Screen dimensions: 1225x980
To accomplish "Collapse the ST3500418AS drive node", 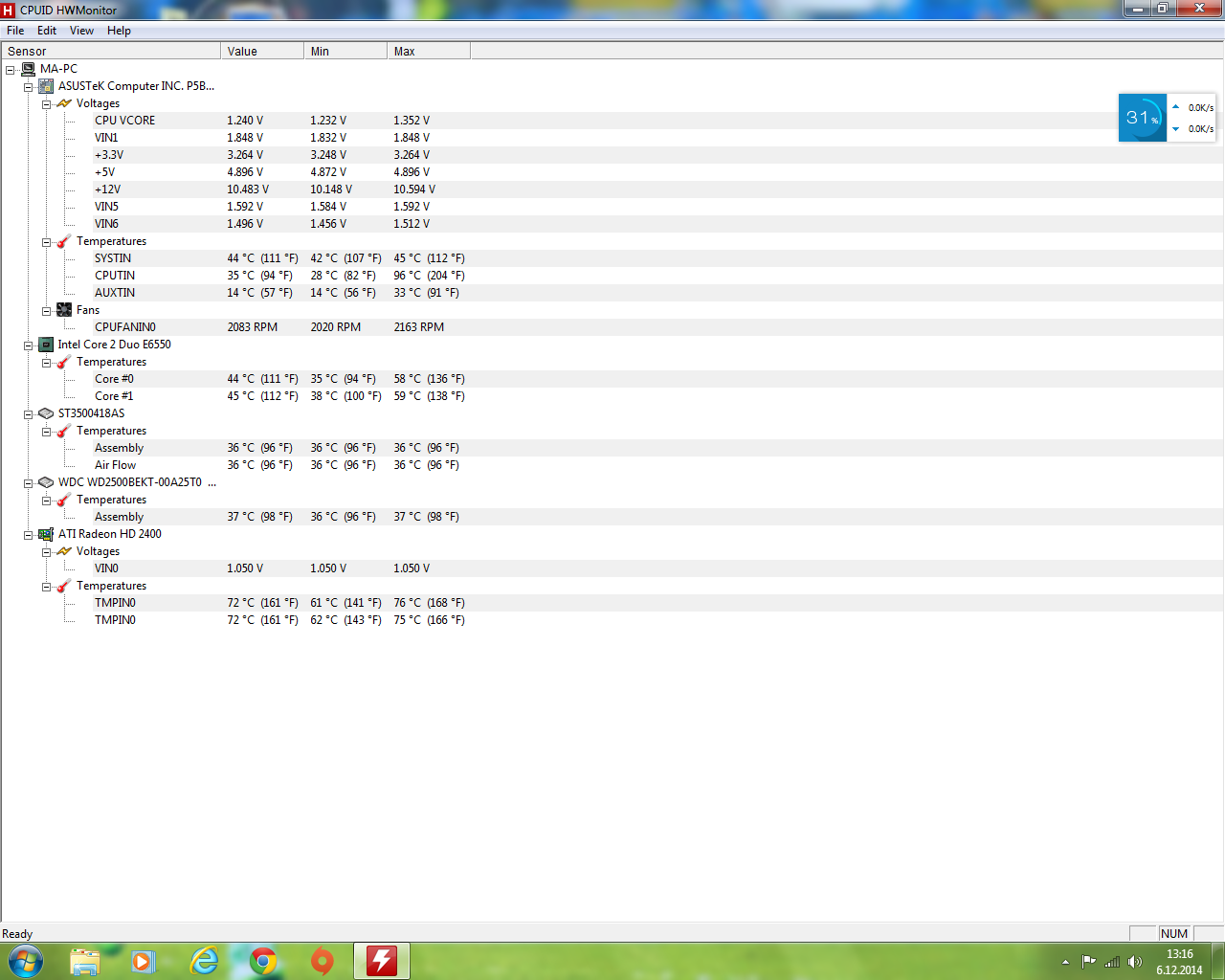I will click(29, 414).
